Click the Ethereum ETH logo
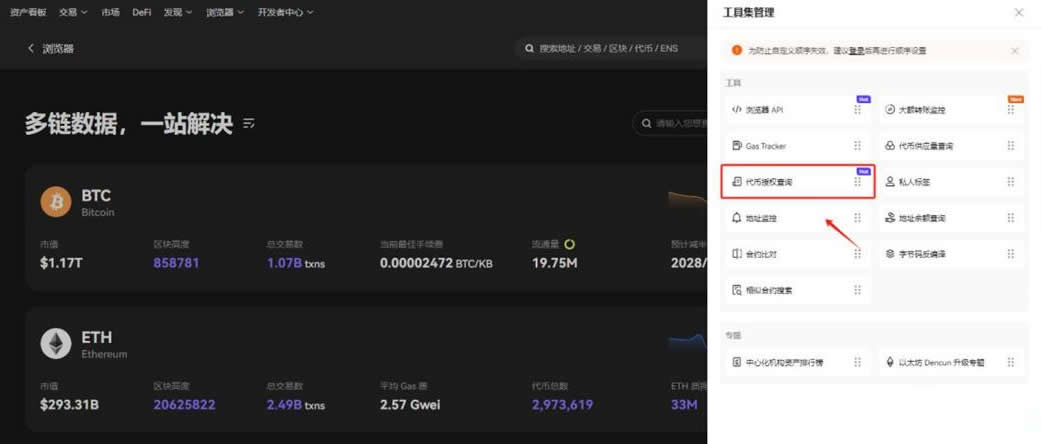 [56, 344]
